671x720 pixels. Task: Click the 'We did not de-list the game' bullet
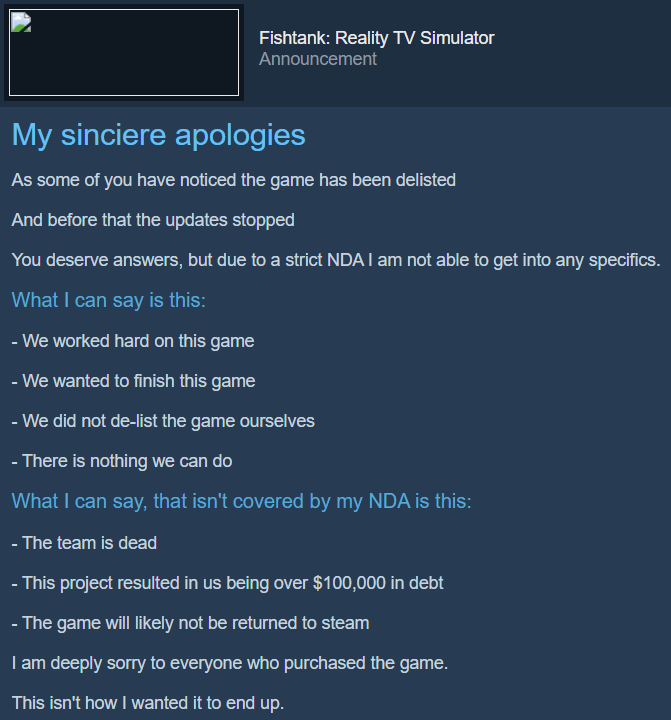coord(163,421)
